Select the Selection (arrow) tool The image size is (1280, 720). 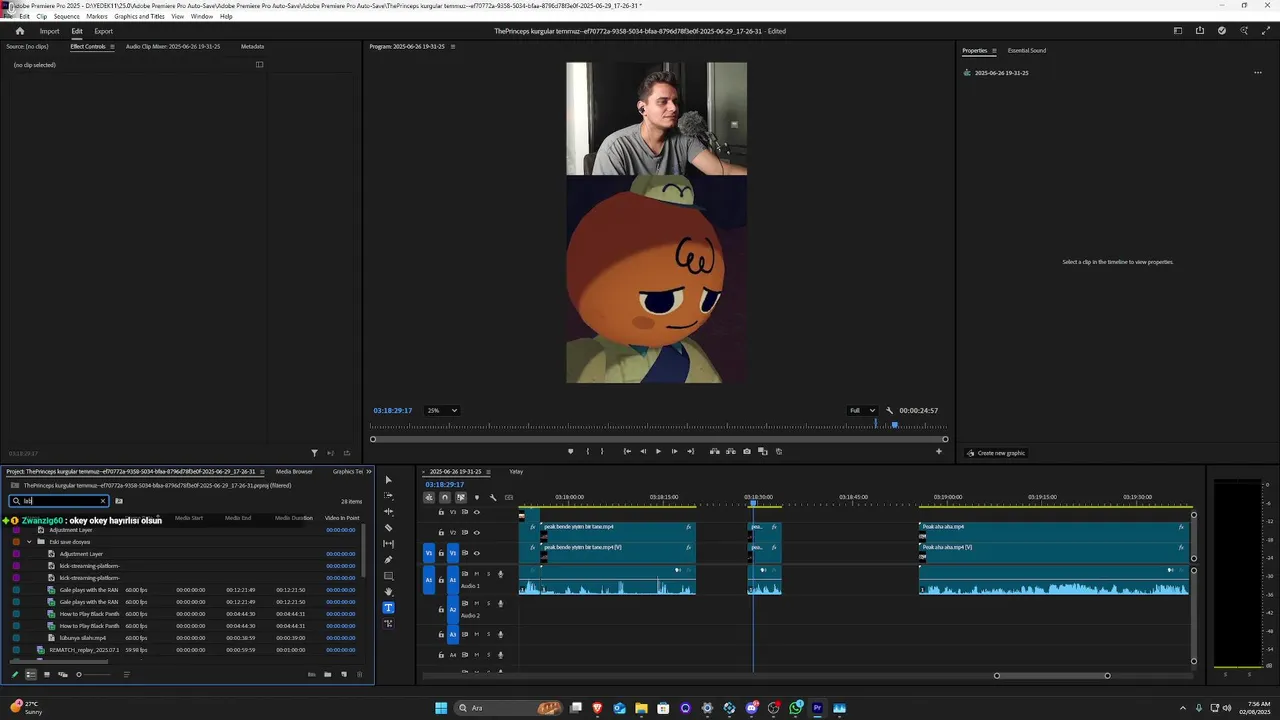click(x=389, y=480)
